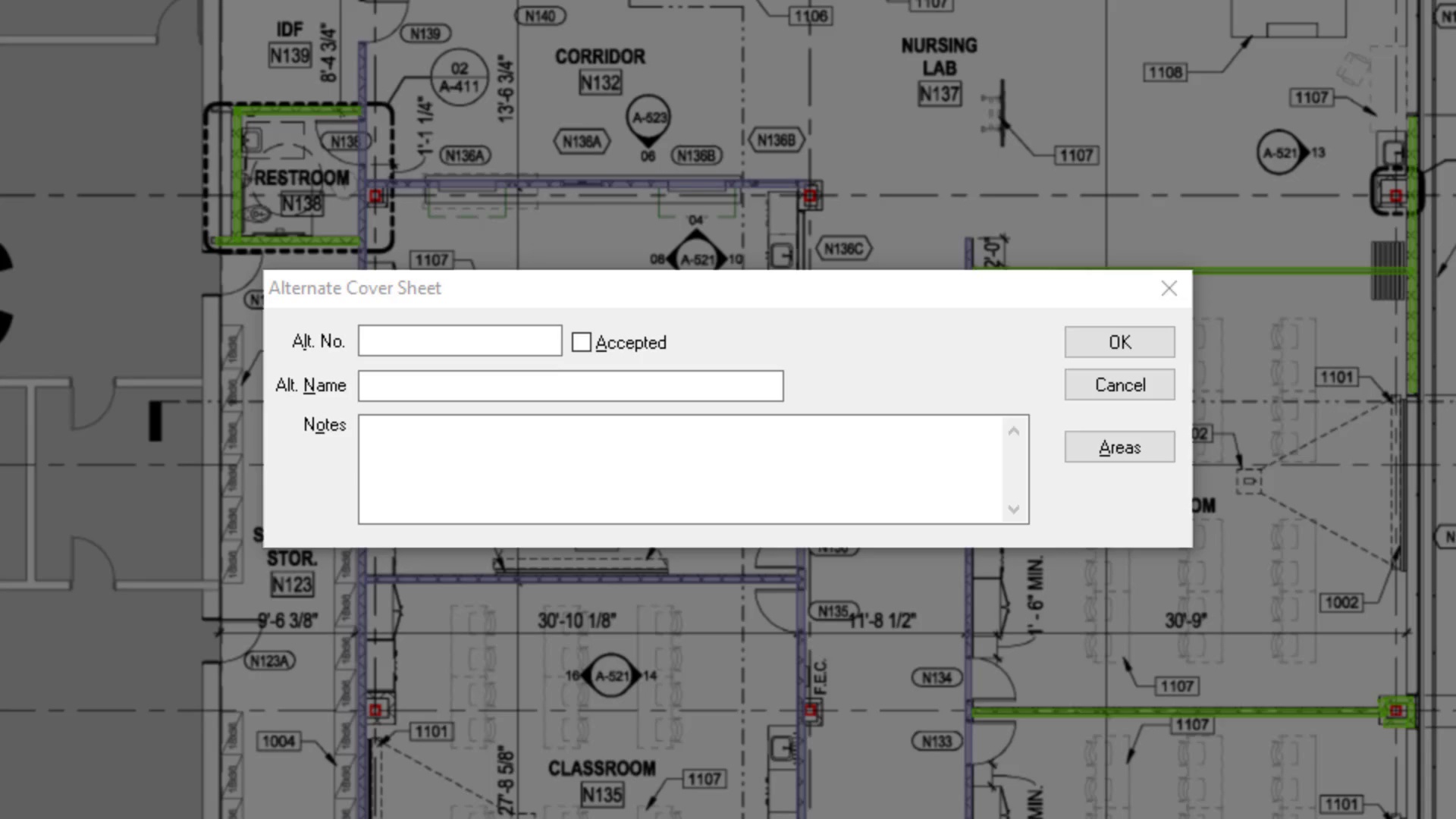
Task: Click the A-521 elevation marker between 16 and 14
Action: [611, 676]
